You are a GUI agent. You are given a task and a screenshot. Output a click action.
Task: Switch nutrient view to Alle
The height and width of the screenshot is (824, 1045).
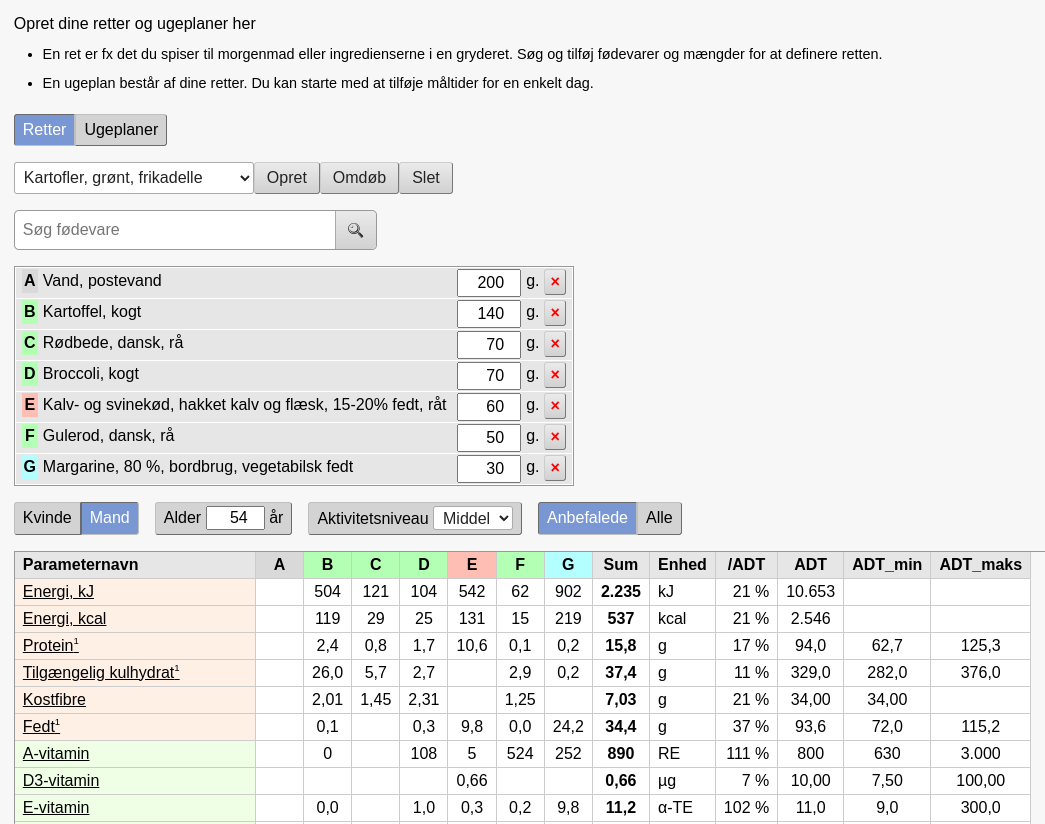pyautogui.click(x=659, y=518)
